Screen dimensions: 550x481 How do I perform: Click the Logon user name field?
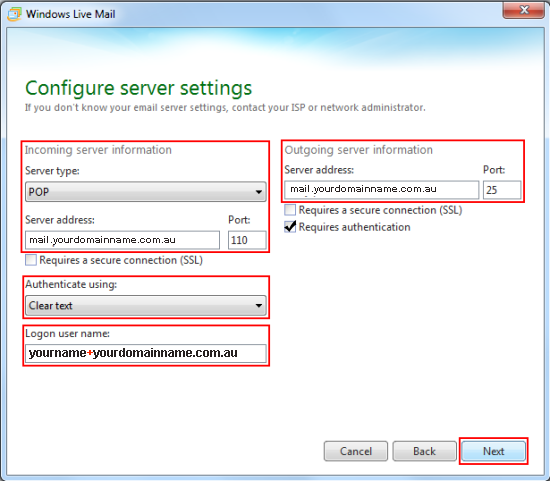pyautogui.click(x=146, y=353)
